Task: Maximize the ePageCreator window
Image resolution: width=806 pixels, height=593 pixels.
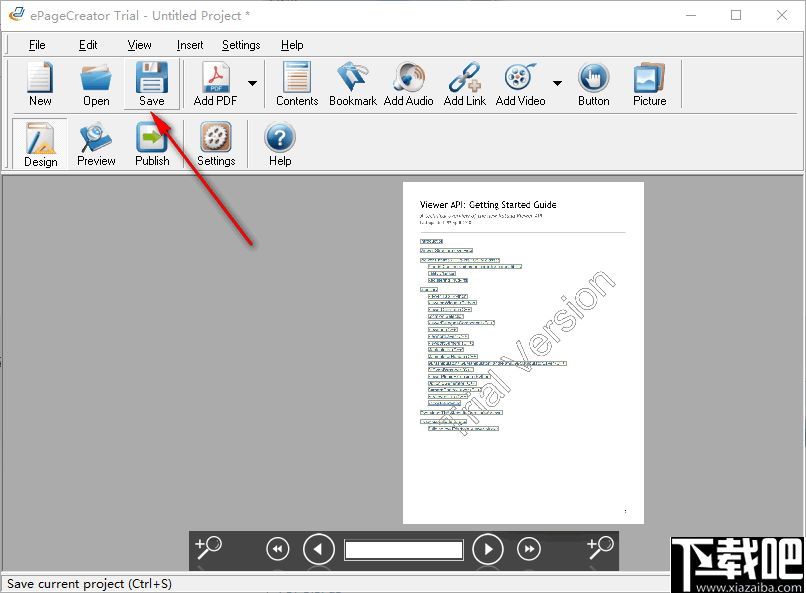Action: click(736, 15)
